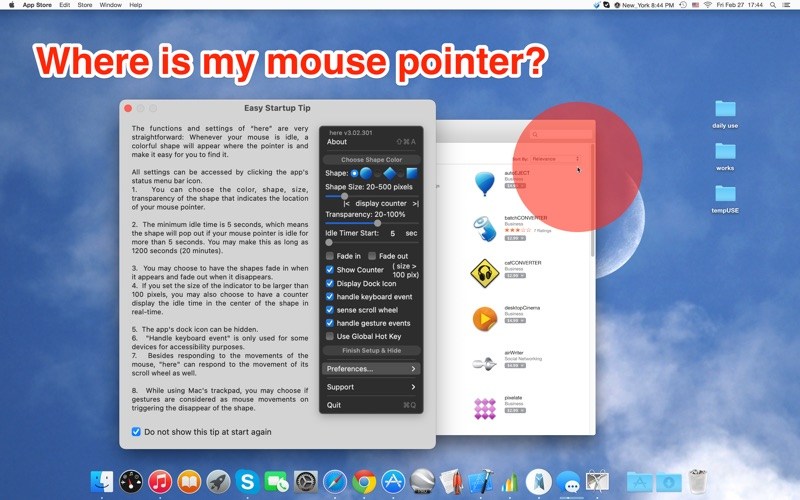The image size is (800, 500).
Task: Expand the Support submenu
Action: [x=371, y=387]
